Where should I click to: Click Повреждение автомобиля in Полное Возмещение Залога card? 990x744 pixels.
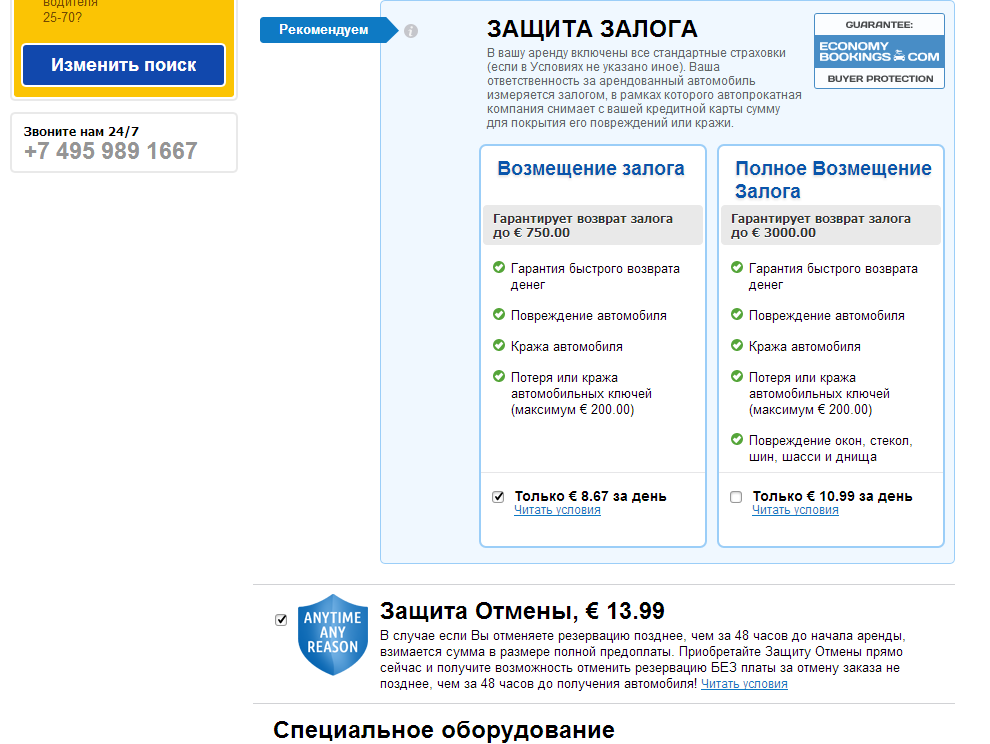[826, 316]
